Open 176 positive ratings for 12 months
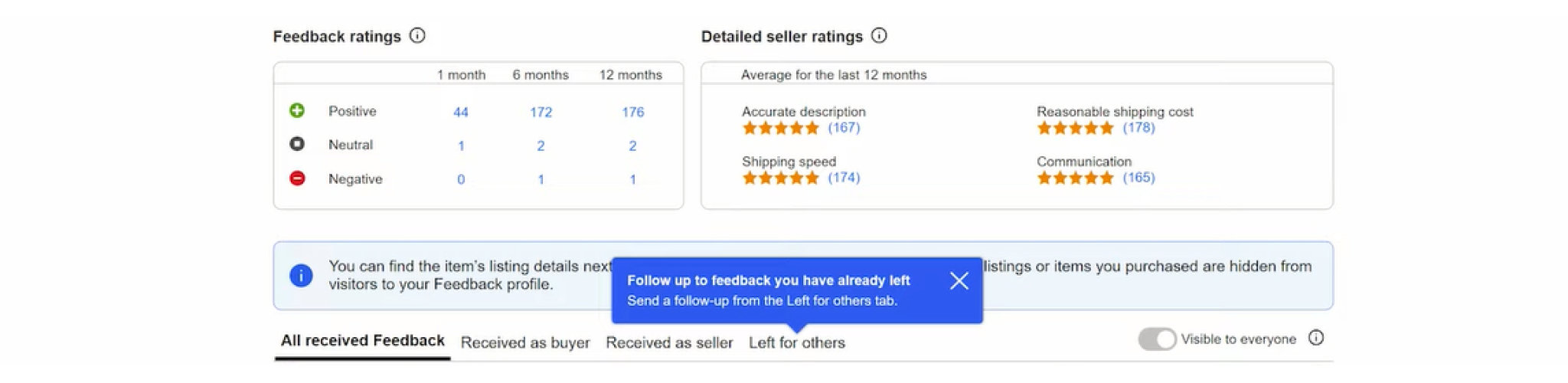This screenshot has width=1568, height=383. pyautogui.click(x=632, y=112)
